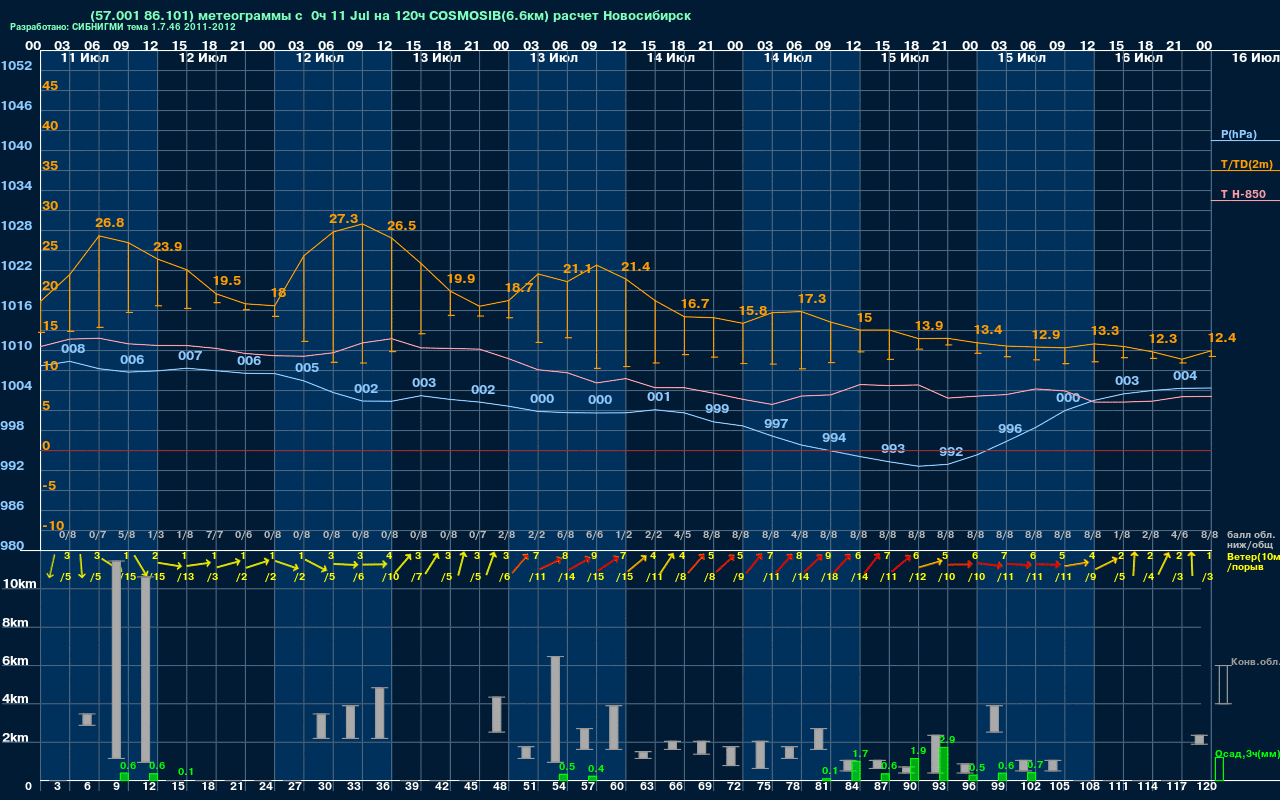The width and height of the screenshot is (1280, 800).
Task: Click the 999 pressure label
Action: point(717,408)
